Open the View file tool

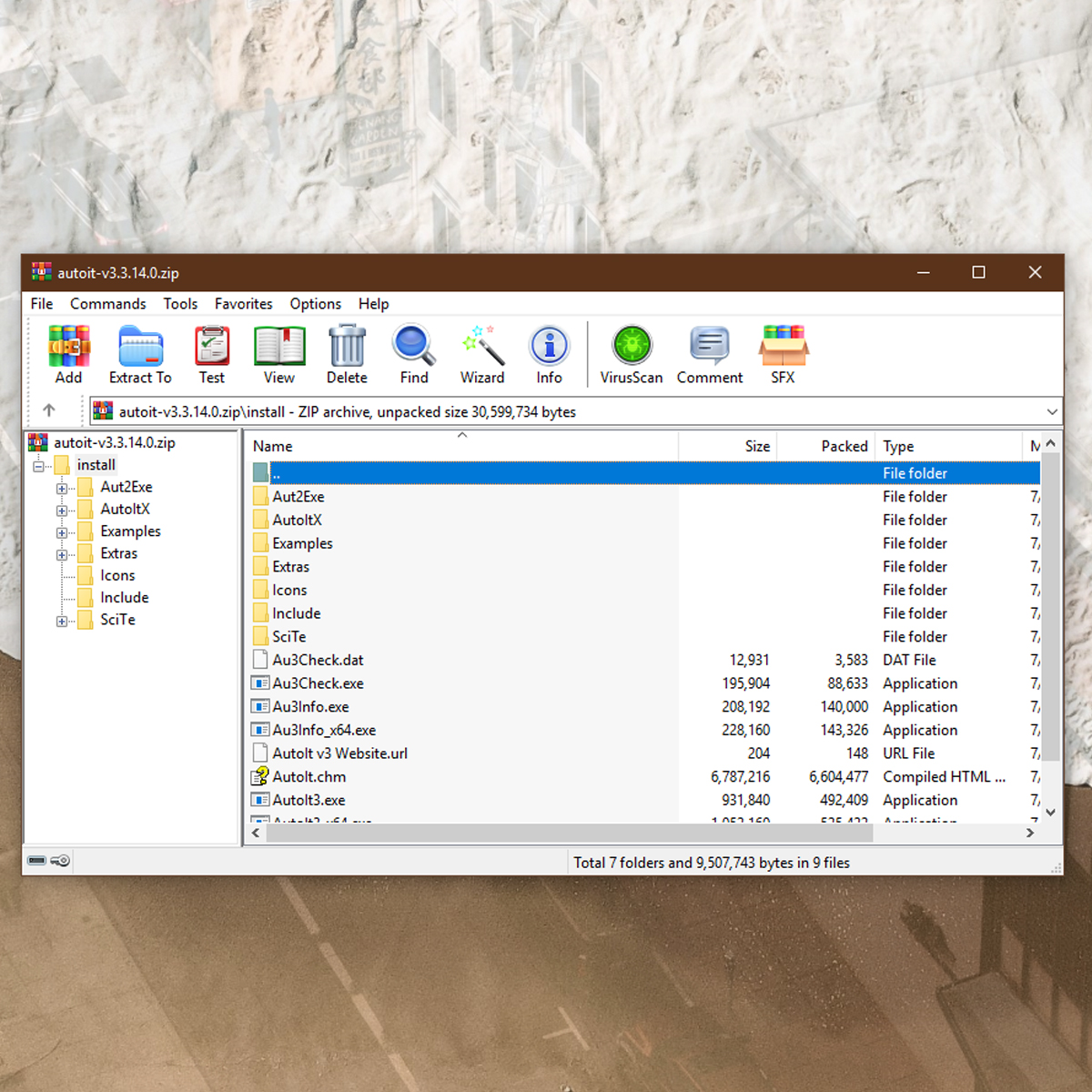[278, 354]
